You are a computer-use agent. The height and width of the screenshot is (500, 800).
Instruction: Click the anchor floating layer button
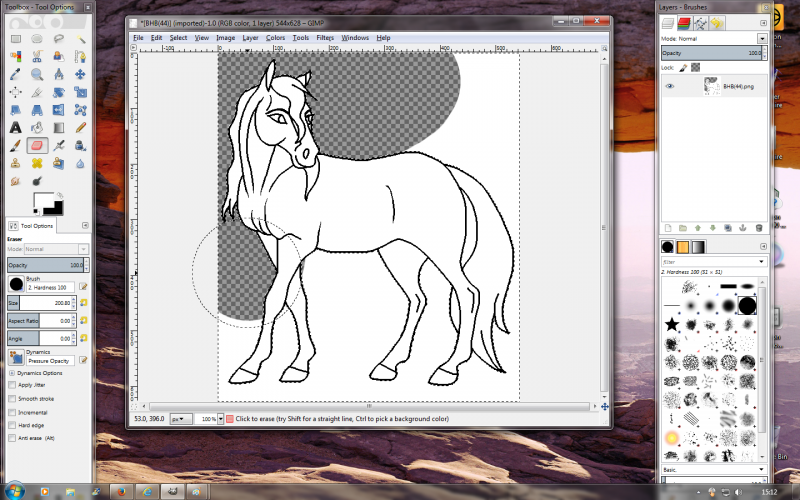(743, 228)
